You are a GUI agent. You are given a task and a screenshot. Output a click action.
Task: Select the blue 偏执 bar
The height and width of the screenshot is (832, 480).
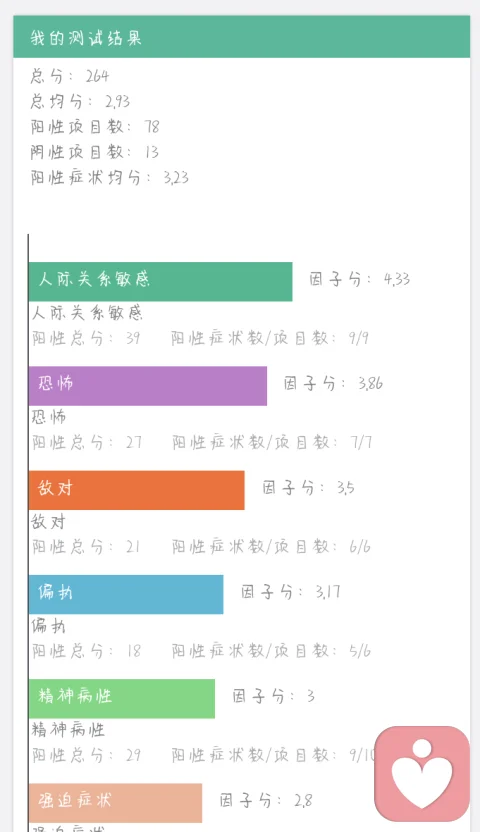(126, 594)
